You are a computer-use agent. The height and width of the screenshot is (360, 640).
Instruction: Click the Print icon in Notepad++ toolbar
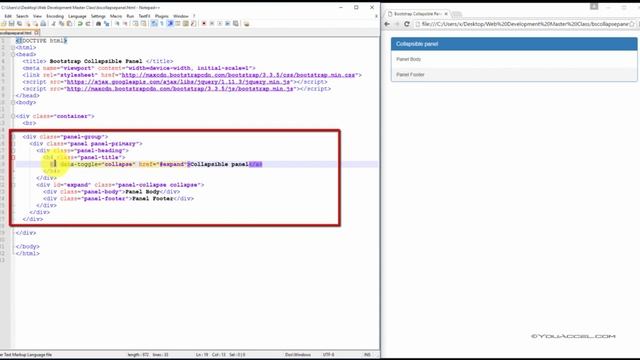click(x=43, y=24)
